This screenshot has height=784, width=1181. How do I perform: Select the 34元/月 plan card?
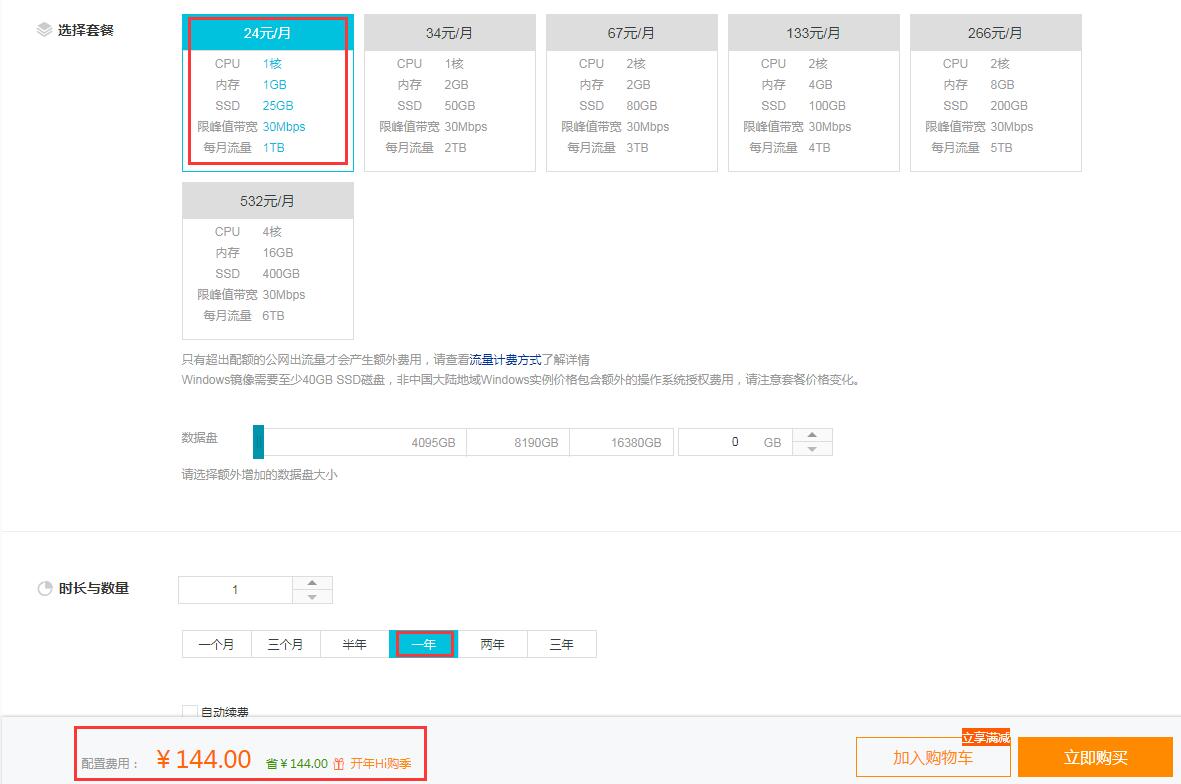pos(449,92)
